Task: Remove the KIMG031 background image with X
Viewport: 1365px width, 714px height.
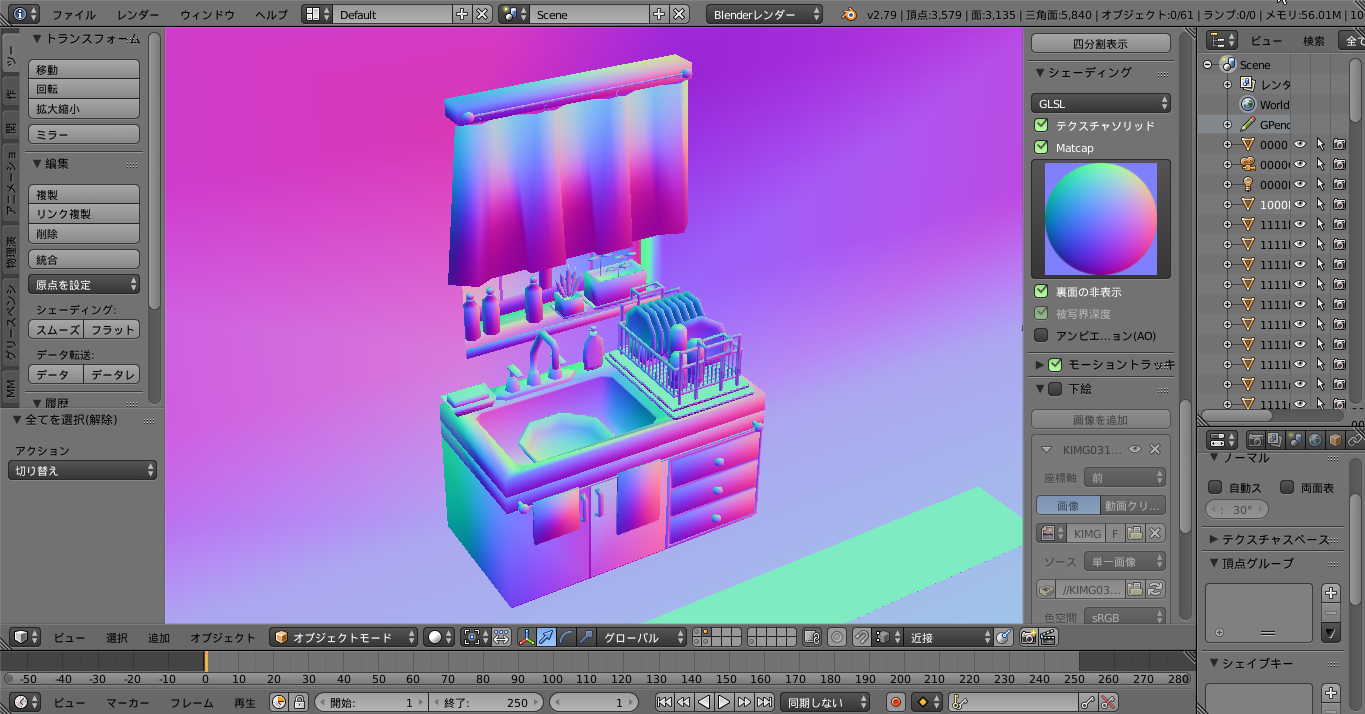Action: 1155,450
